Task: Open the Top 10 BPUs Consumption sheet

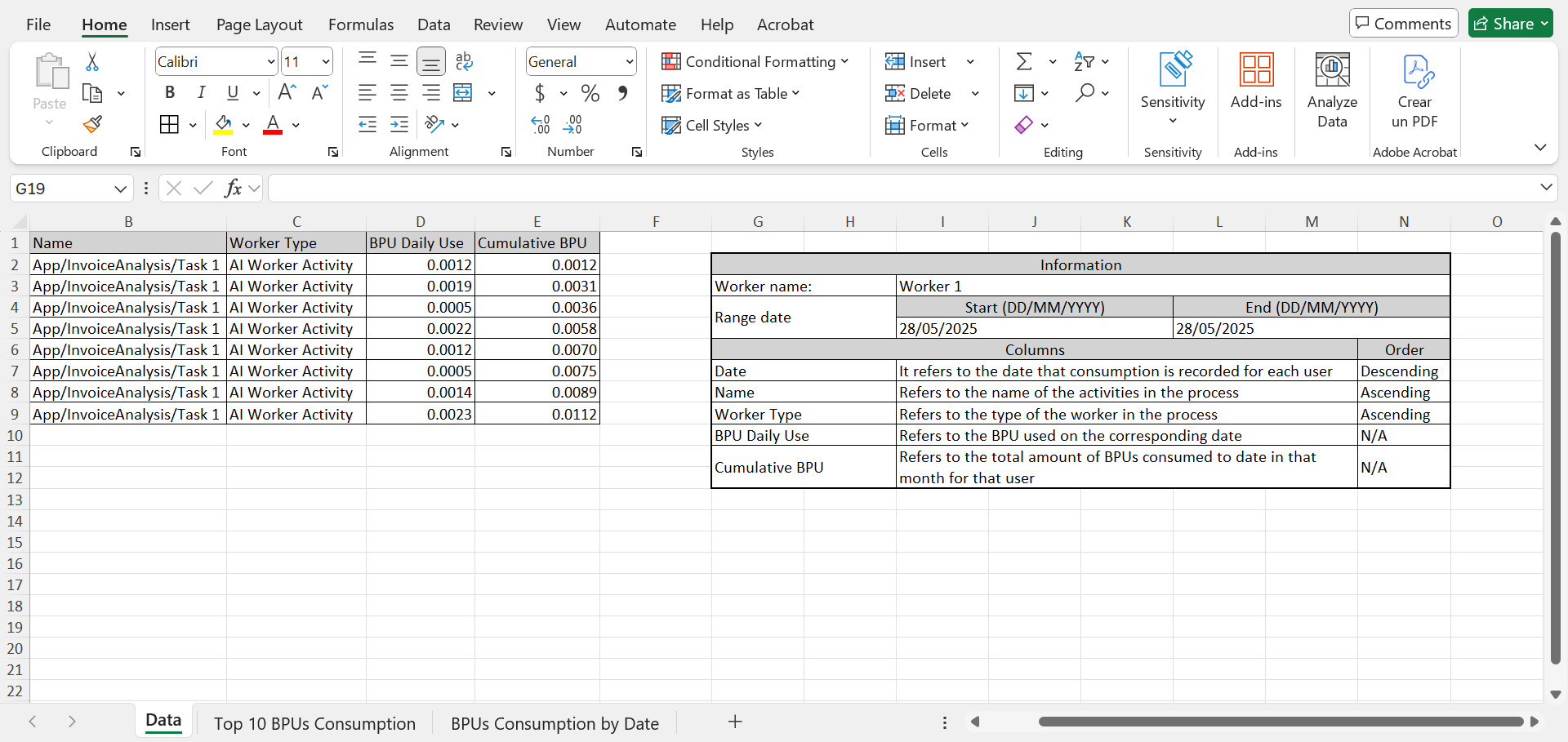Action: click(x=314, y=723)
